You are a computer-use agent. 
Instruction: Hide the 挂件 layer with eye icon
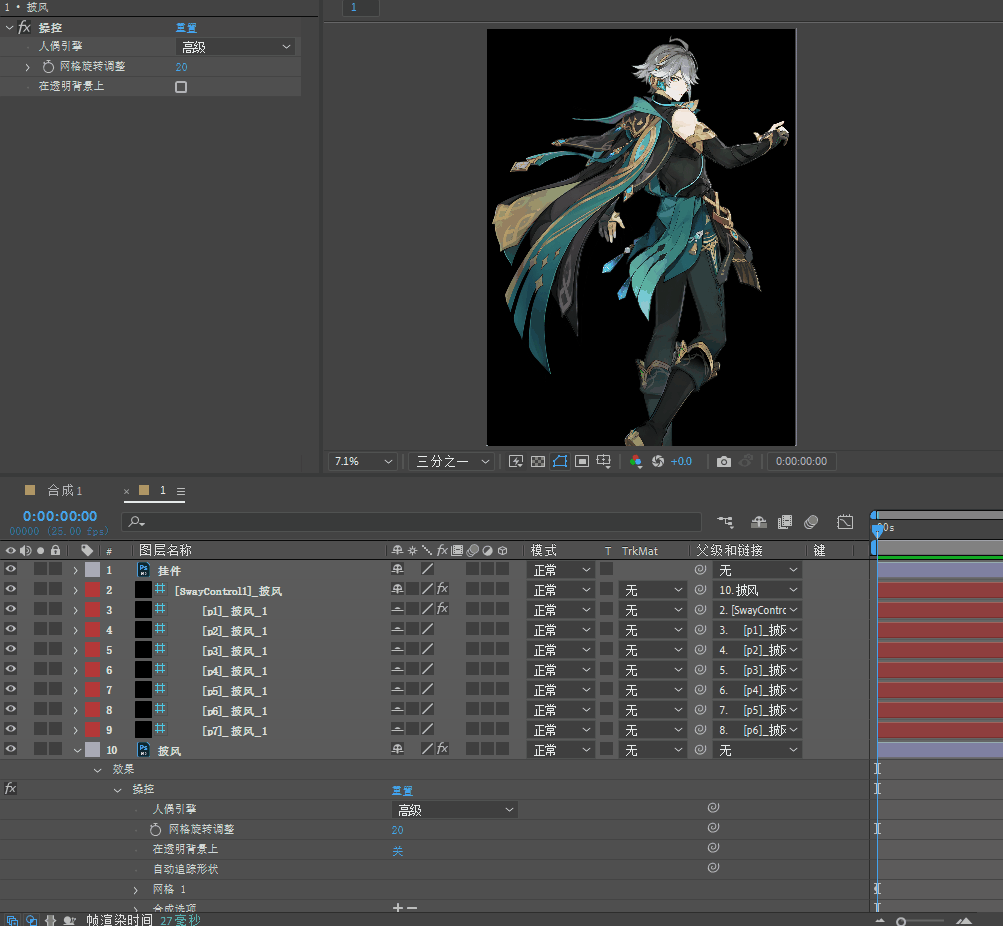11,570
